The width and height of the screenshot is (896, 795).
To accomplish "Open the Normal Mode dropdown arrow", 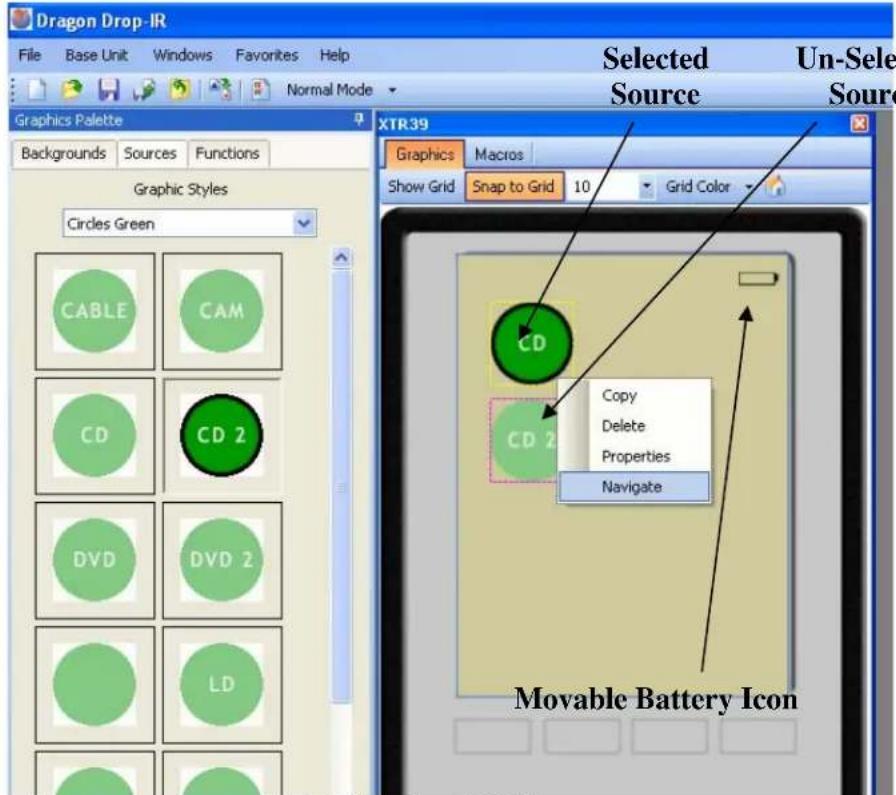I will [392, 90].
